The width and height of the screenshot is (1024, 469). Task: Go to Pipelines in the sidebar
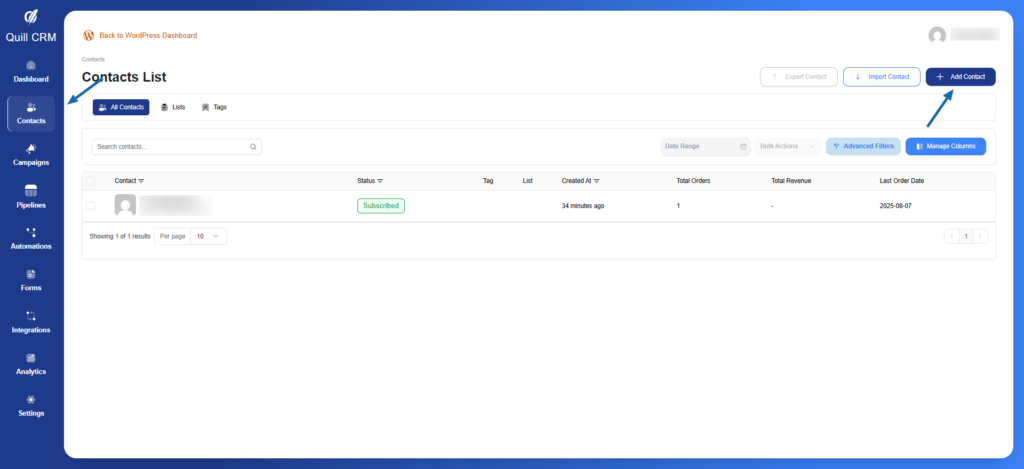pyautogui.click(x=30, y=196)
